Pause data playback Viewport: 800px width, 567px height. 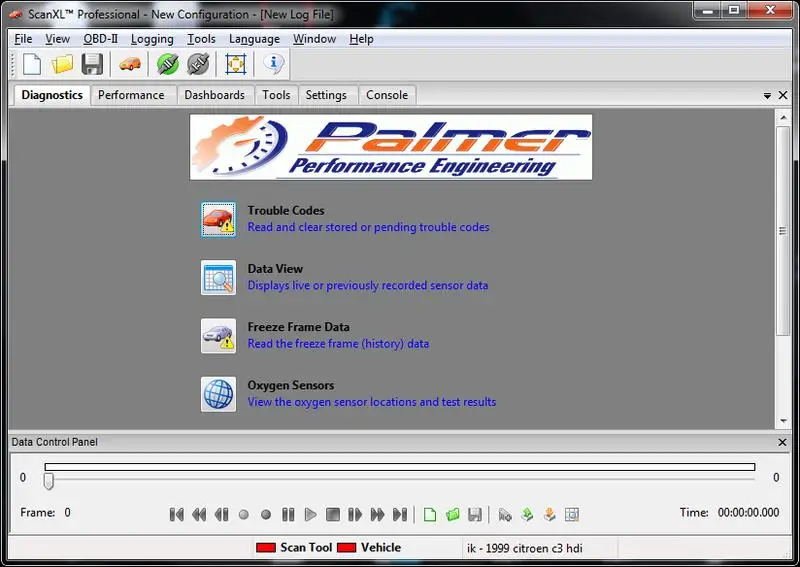coord(288,514)
